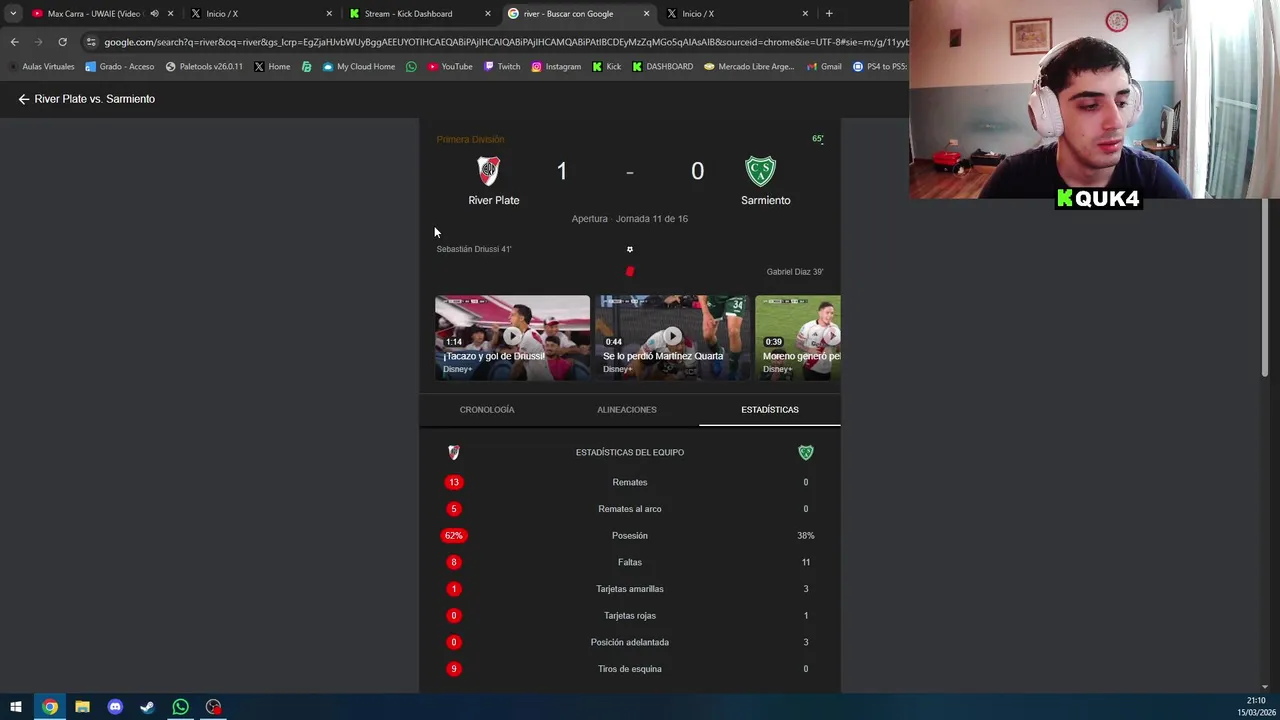
Task: Click the Sarmiento team crest
Action: pos(760,171)
